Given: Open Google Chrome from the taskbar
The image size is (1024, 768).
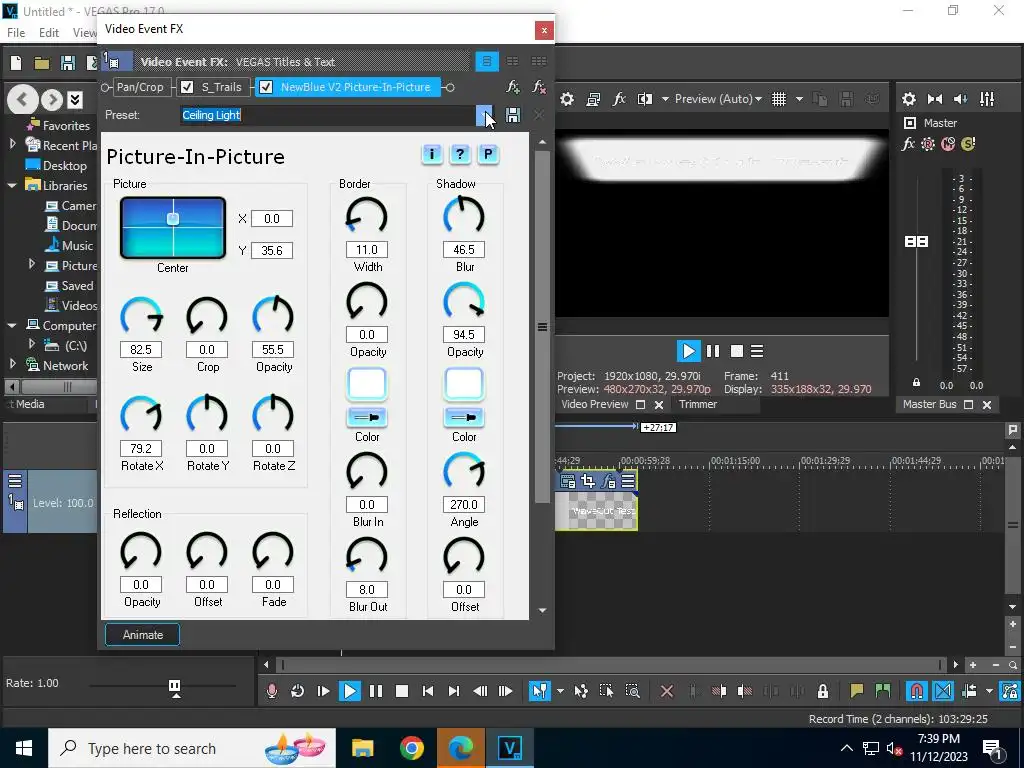Looking at the screenshot, I should (411, 748).
